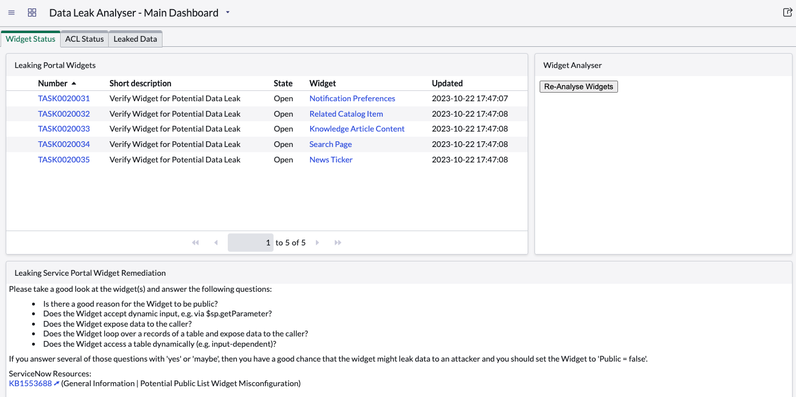This screenshot has height=397, width=796.
Task: Click the share dashboard icon at top right
Action: 787,13
